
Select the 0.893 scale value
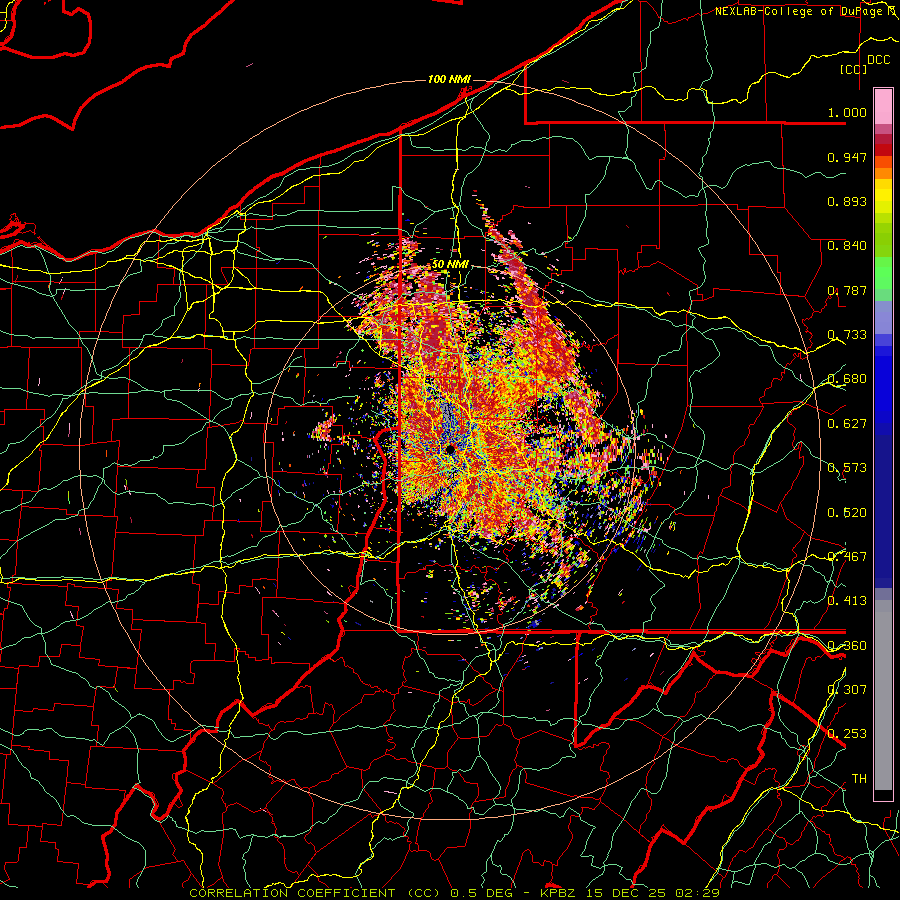tap(847, 201)
